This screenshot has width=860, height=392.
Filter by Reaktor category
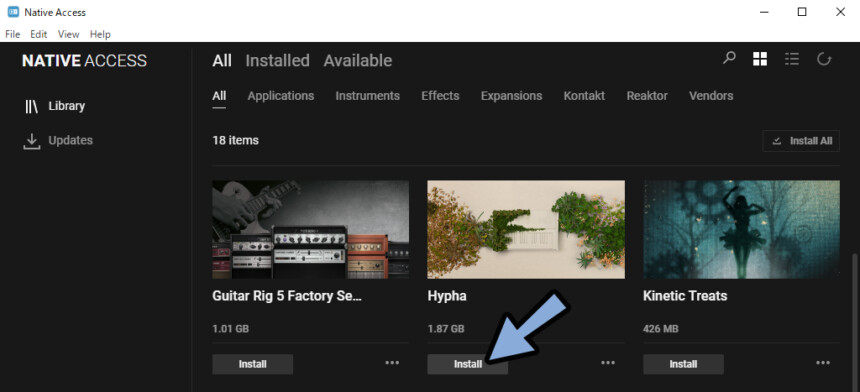pyautogui.click(x=647, y=96)
